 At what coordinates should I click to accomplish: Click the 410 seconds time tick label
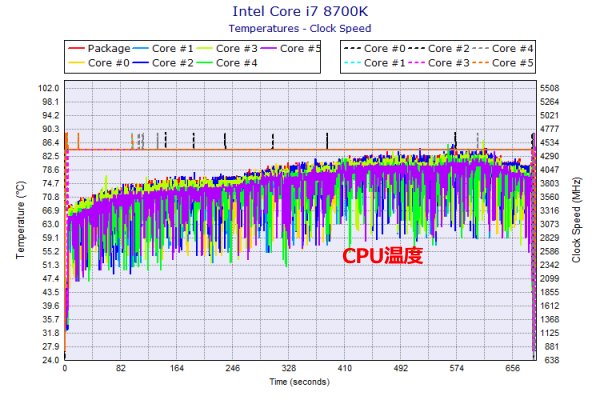pos(344,368)
